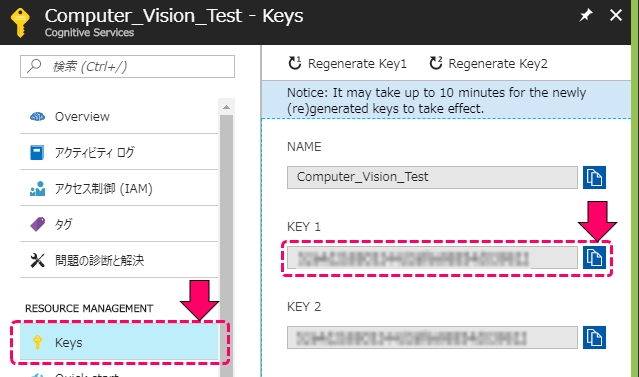Click the Regenerate Key1 refresh icon
This screenshot has width=639, height=377.
[295, 63]
